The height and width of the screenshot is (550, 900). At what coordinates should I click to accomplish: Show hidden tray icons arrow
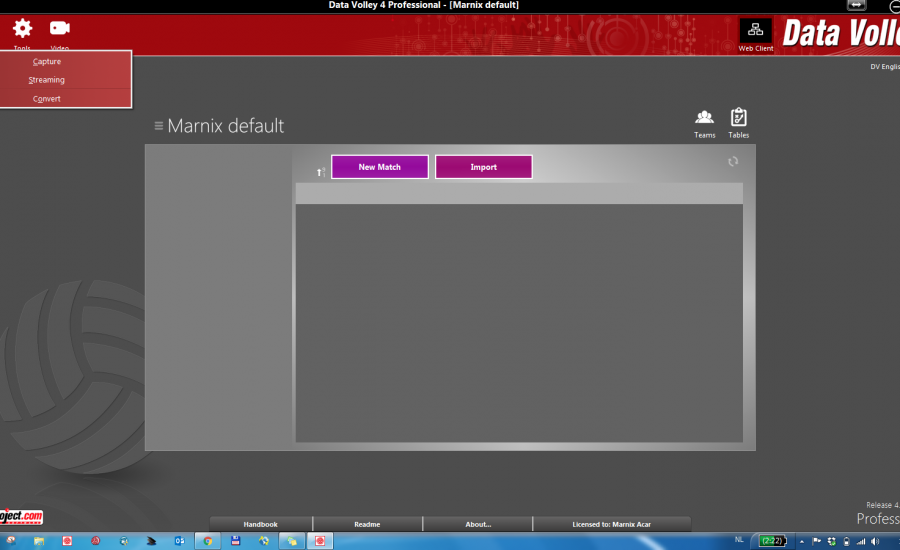click(x=802, y=541)
